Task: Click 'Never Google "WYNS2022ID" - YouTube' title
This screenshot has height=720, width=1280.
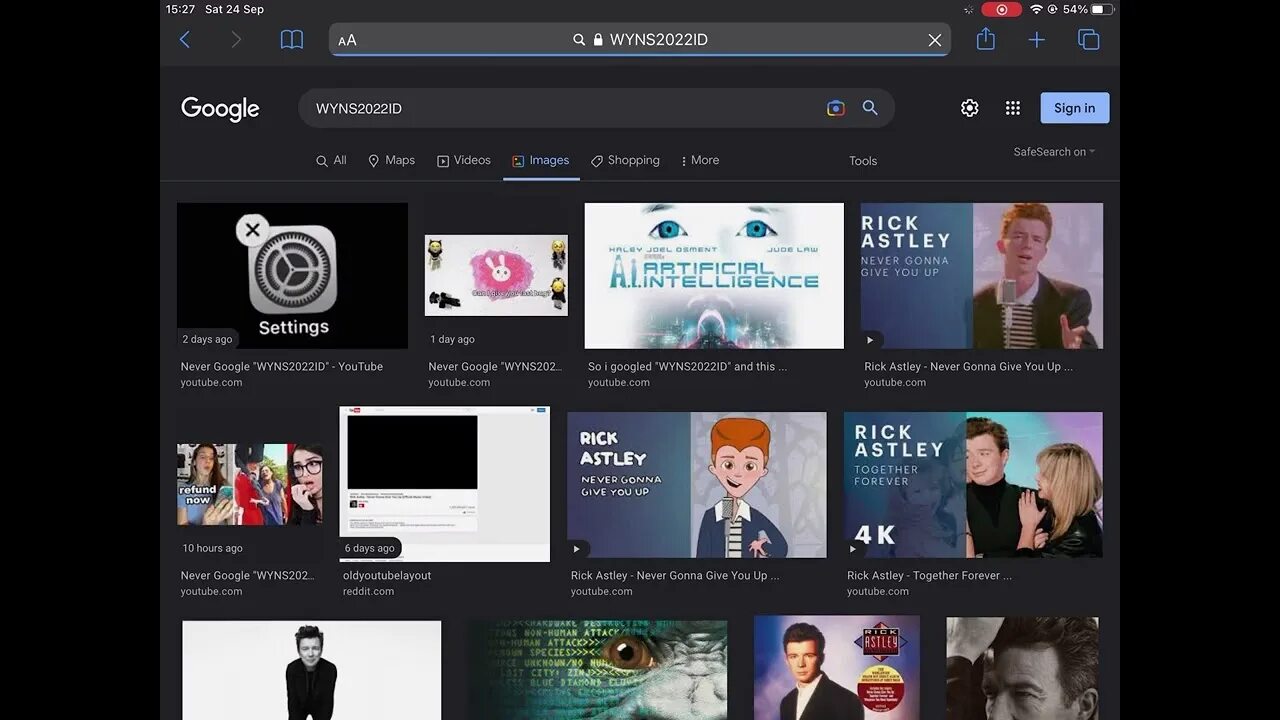Action: pyautogui.click(x=282, y=367)
